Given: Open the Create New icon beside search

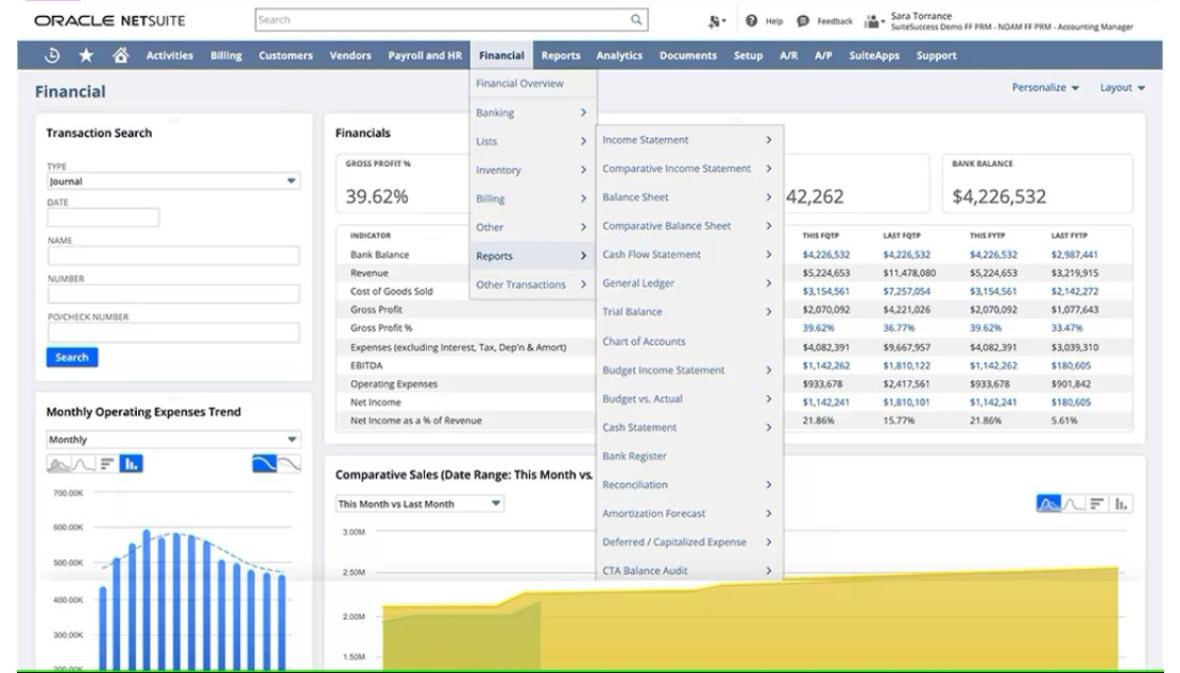Looking at the screenshot, I should [716, 21].
